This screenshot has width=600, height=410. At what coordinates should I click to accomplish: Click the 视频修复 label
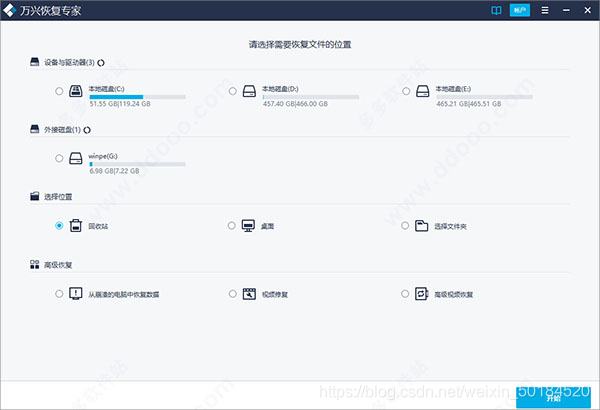coord(275,294)
